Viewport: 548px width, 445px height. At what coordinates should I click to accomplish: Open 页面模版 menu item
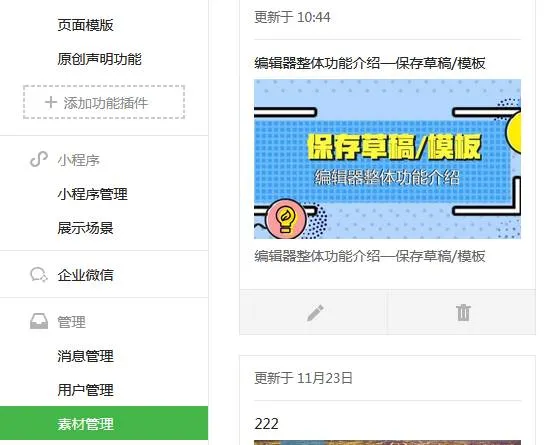point(86,25)
